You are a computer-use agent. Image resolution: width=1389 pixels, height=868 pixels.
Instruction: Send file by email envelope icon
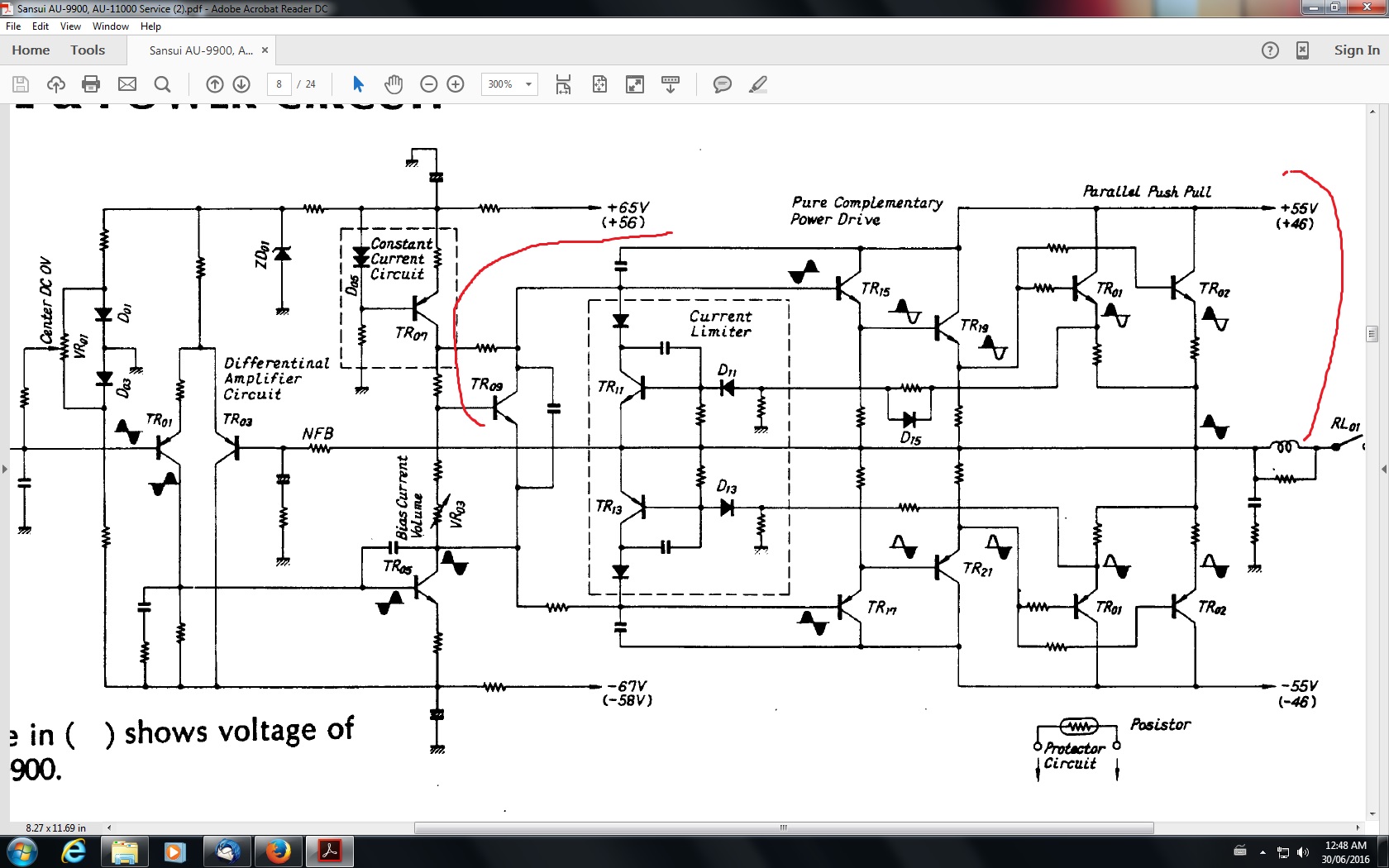pyautogui.click(x=127, y=84)
